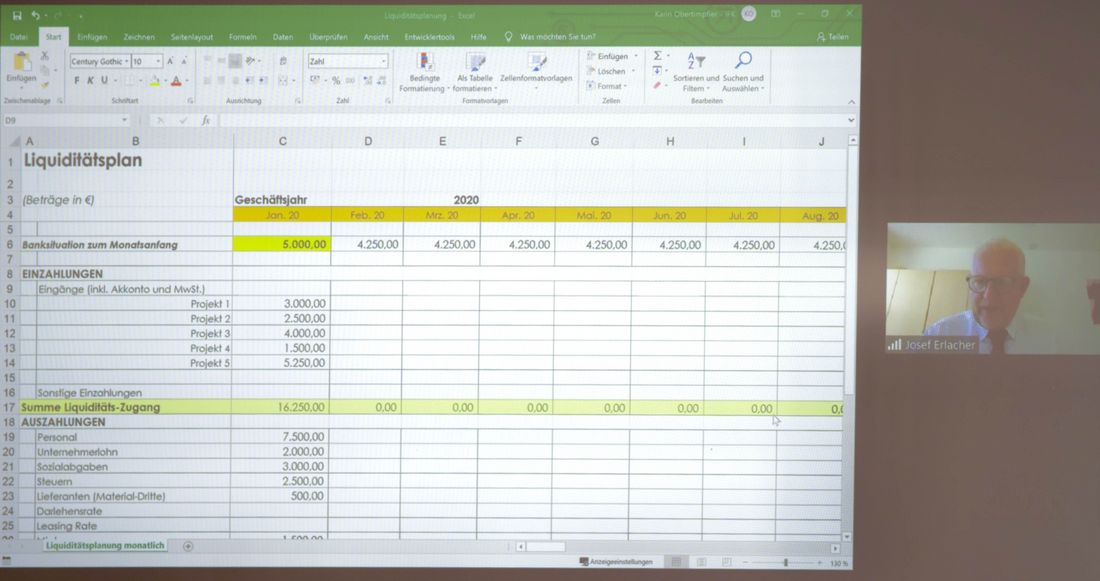Click the Teilen share button
The image size is (1100, 581).
click(x=832, y=37)
